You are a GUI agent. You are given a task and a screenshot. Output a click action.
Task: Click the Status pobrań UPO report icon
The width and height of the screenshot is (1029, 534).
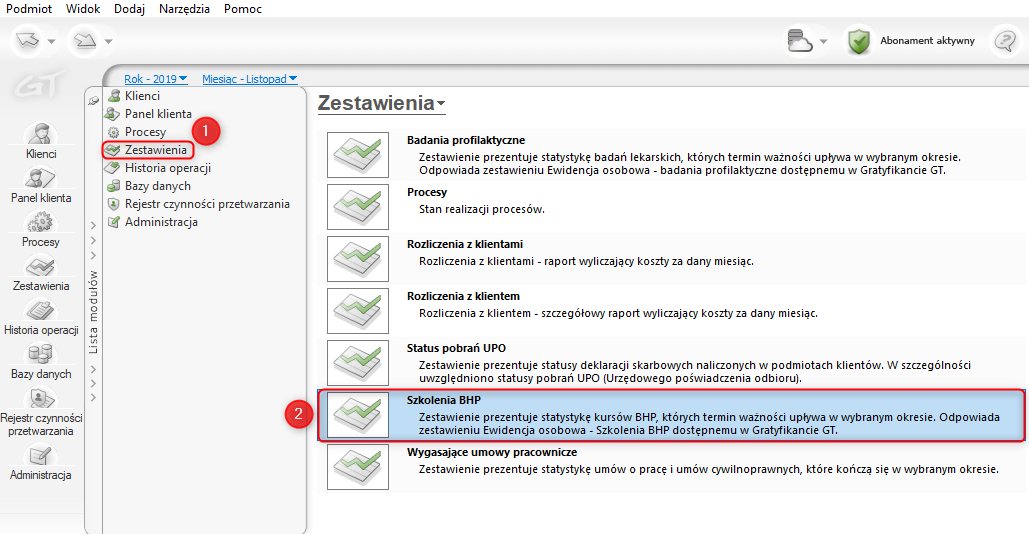[x=358, y=363]
